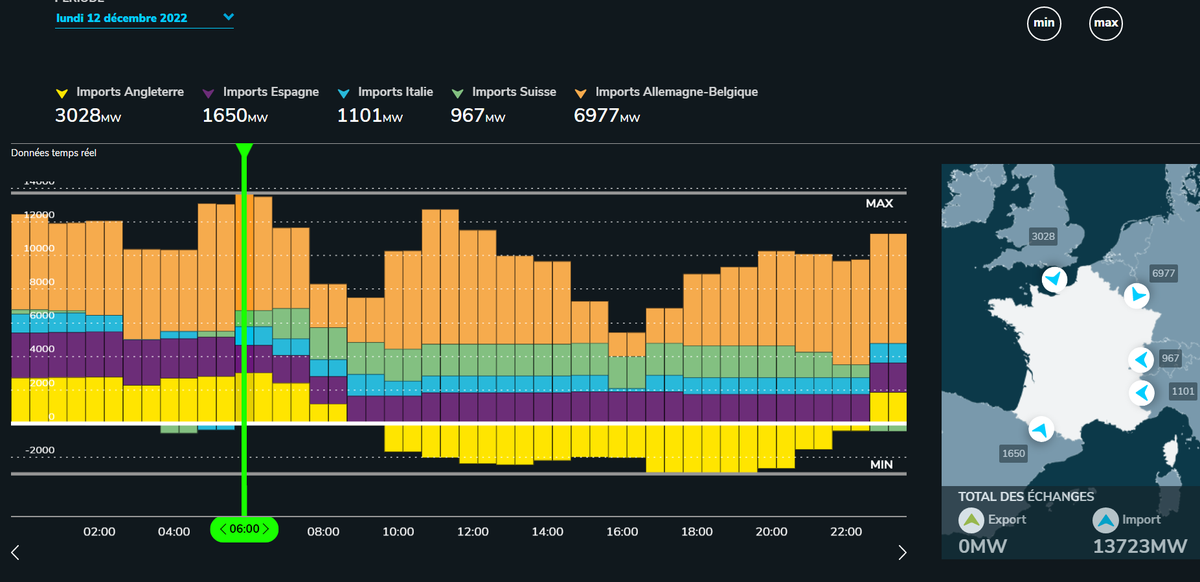Select the 0MW export total
This screenshot has height=582, width=1200.
tap(982, 547)
